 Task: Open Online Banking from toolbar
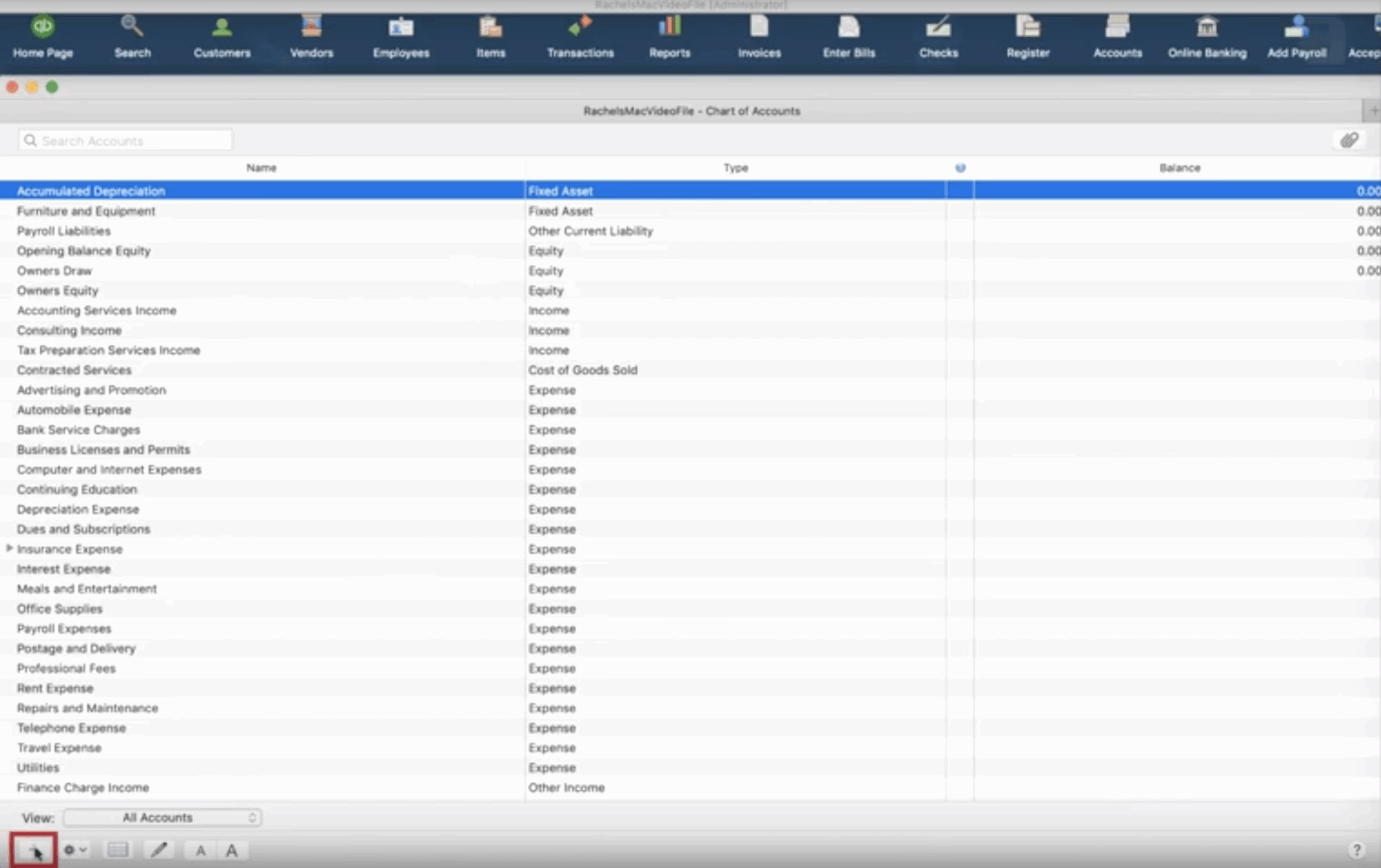tap(1207, 37)
